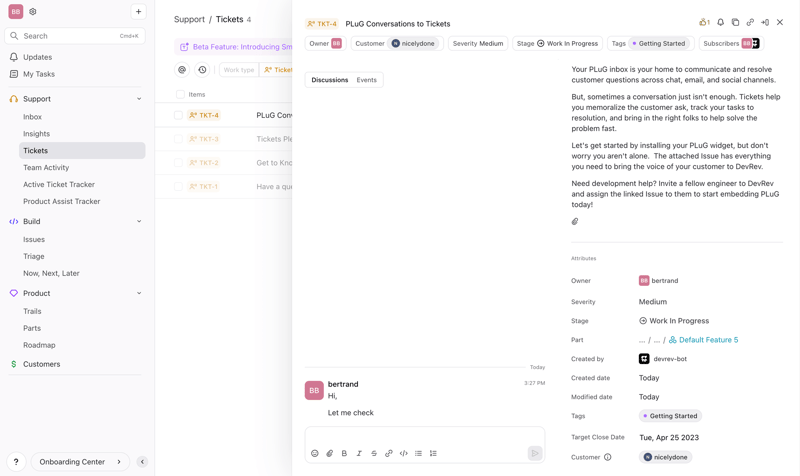Insert emoji in message composer
This screenshot has height=476, width=800.
[x=315, y=453]
